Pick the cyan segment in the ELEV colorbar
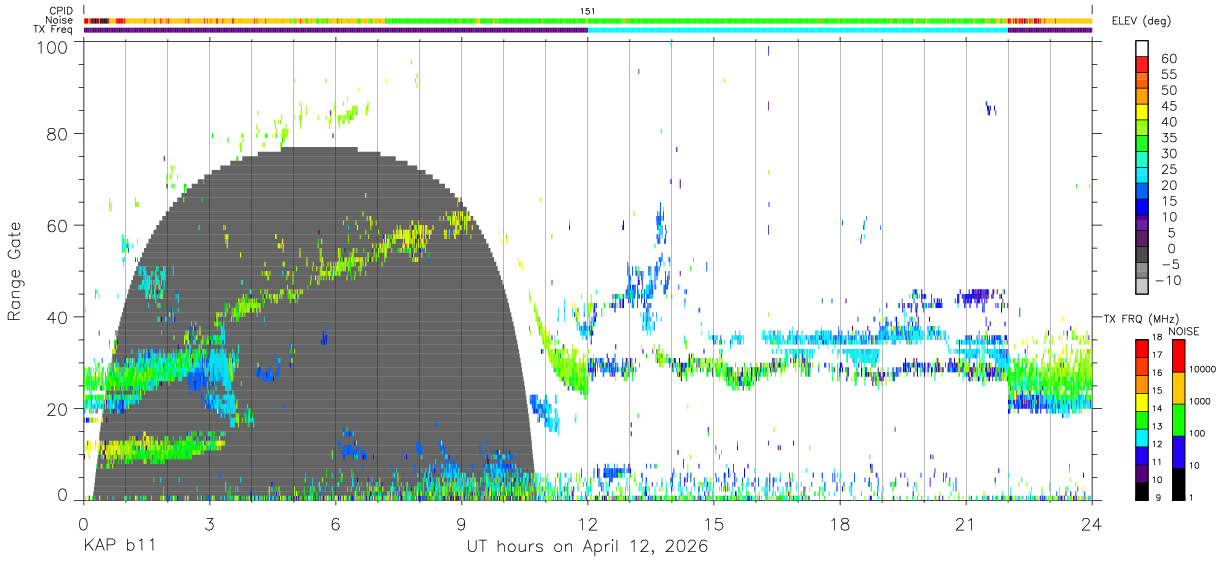1228x567 pixels. (x=1142, y=175)
